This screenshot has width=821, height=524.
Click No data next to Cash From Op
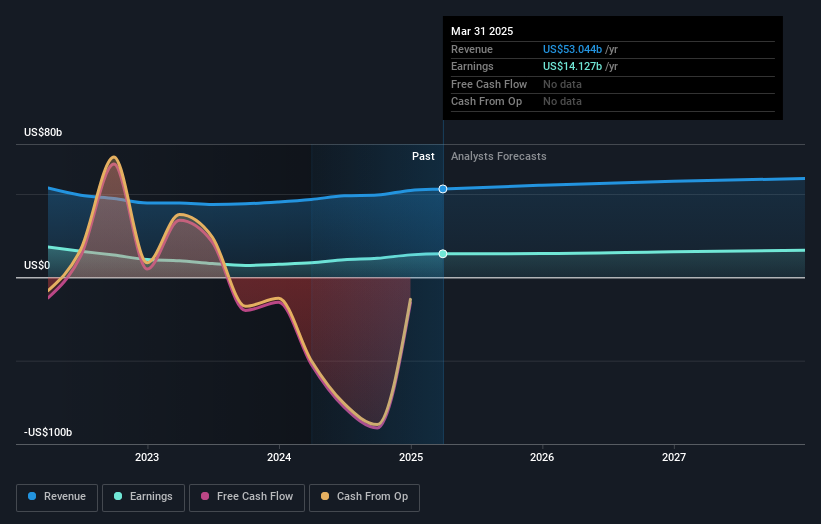tap(562, 102)
